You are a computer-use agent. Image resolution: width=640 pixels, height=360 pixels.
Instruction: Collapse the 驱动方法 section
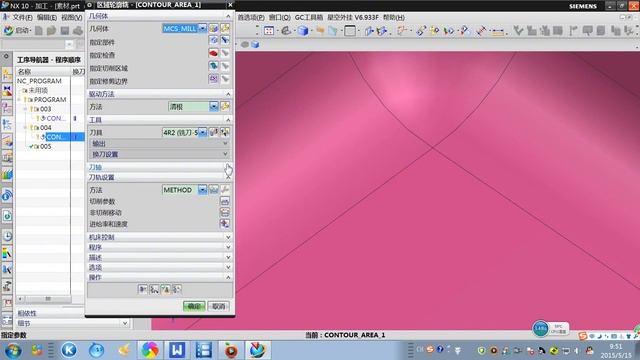point(160,94)
